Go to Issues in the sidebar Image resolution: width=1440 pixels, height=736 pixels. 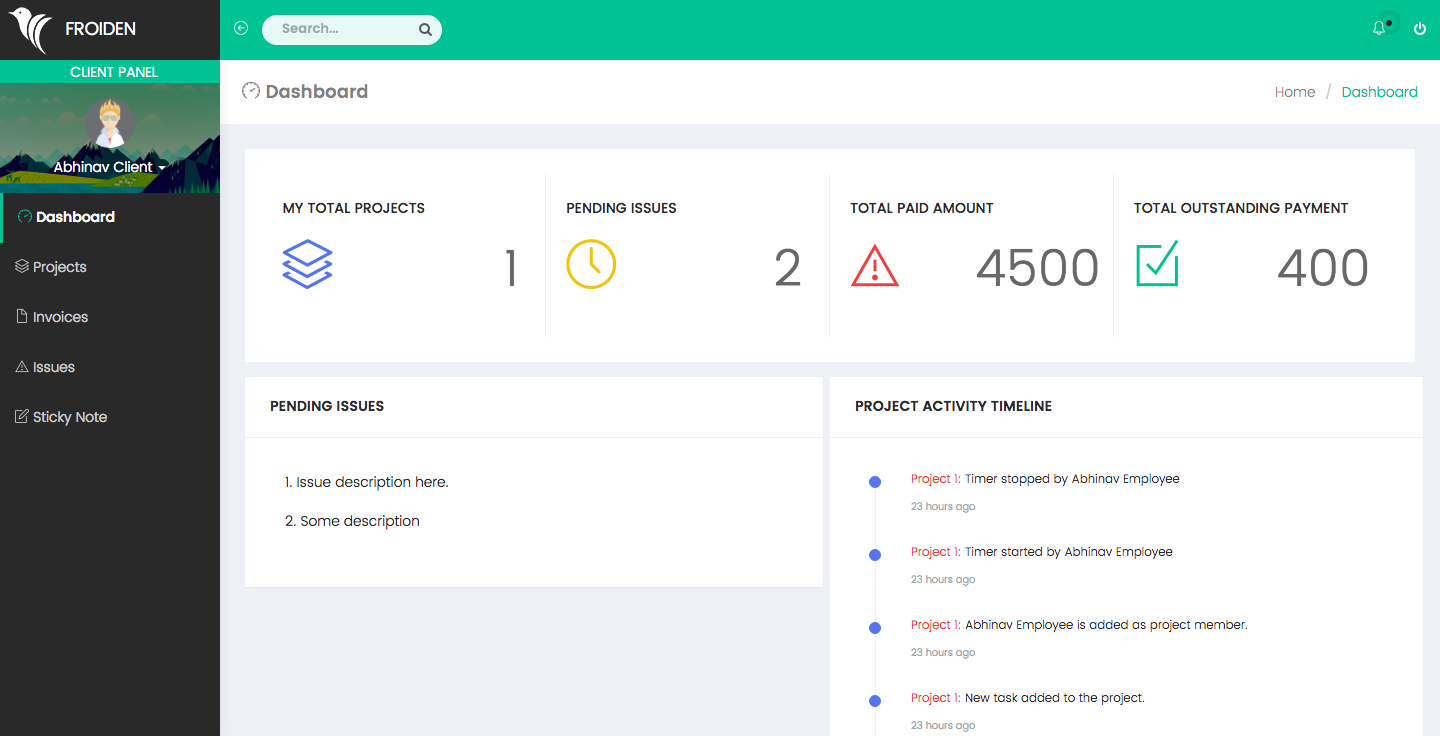(x=54, y=367)
